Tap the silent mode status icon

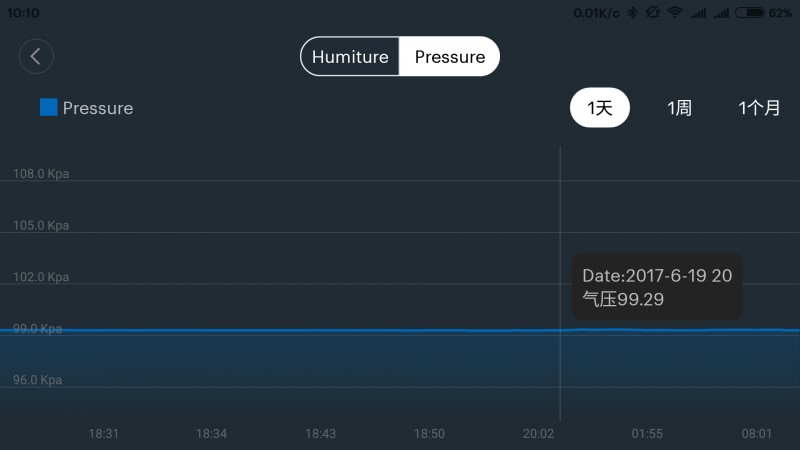pyautogui.click(x=653, y=13)
